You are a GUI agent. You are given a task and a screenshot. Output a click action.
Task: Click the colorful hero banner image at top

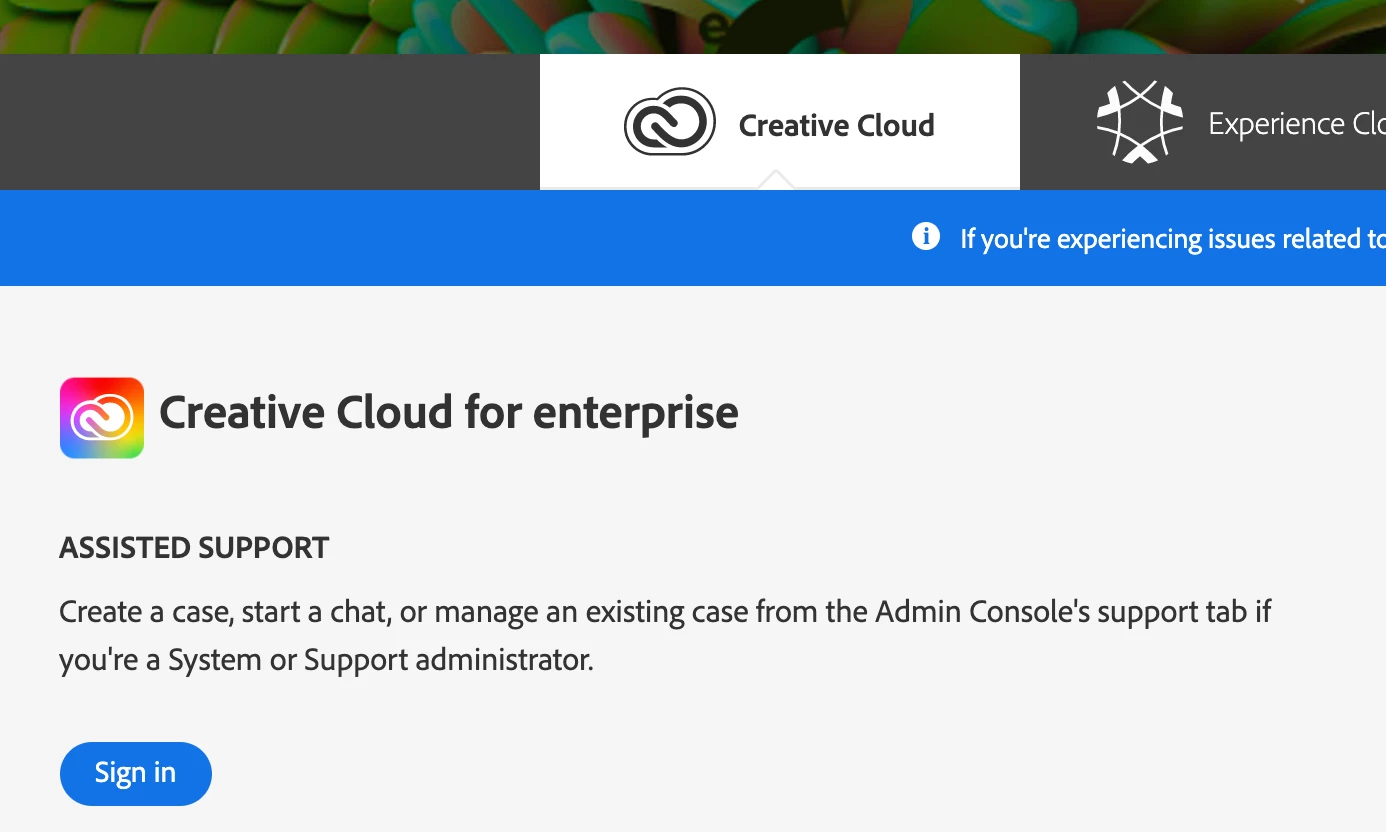(x=693, y=27)
